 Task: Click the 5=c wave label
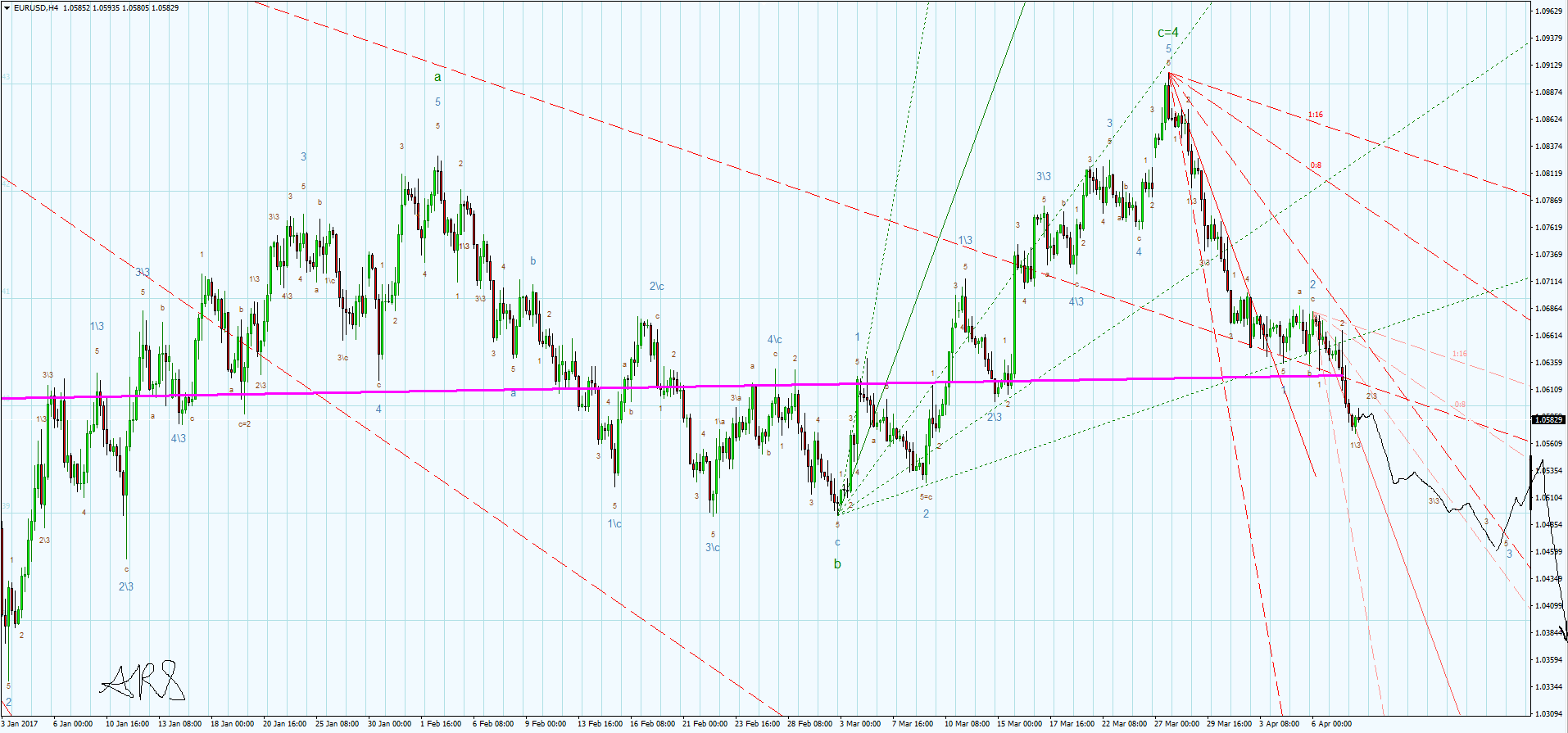pyautogui.click(x=926, y=496)
